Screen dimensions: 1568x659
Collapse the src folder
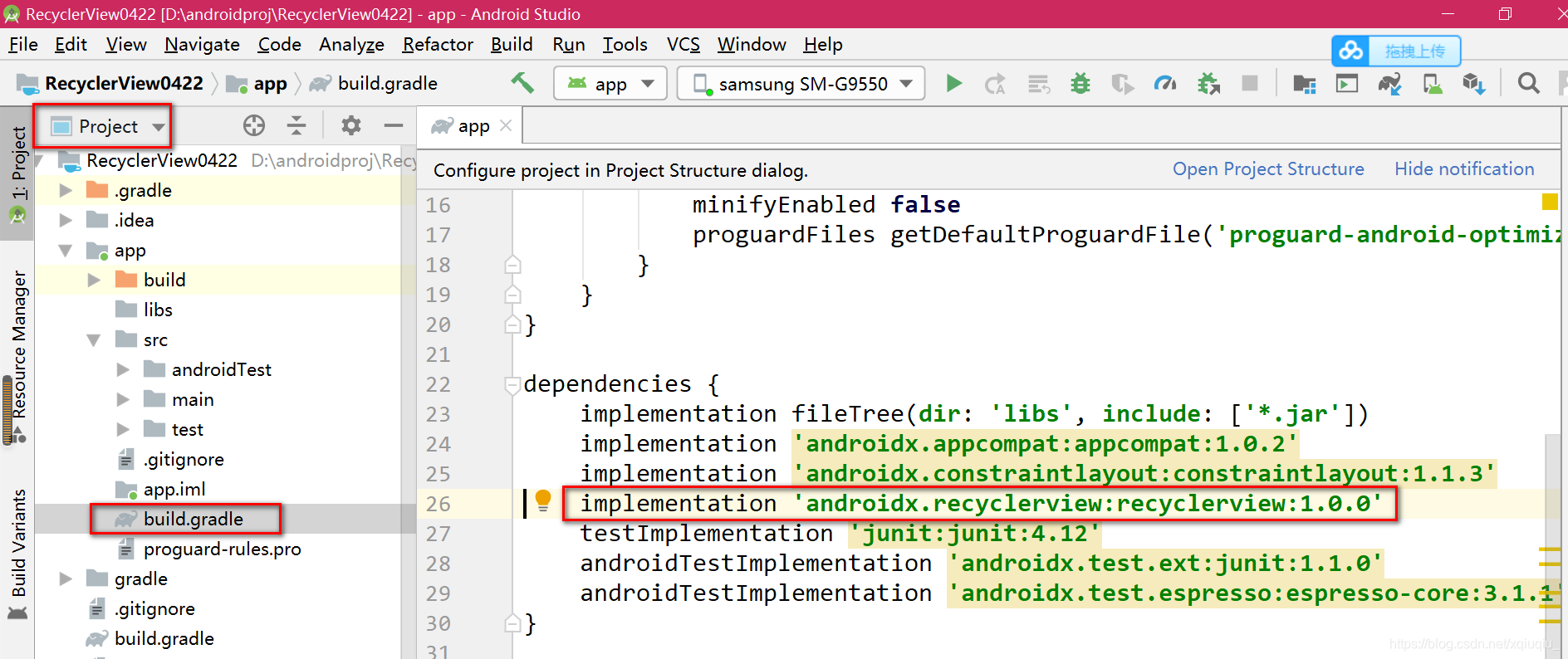94,339
